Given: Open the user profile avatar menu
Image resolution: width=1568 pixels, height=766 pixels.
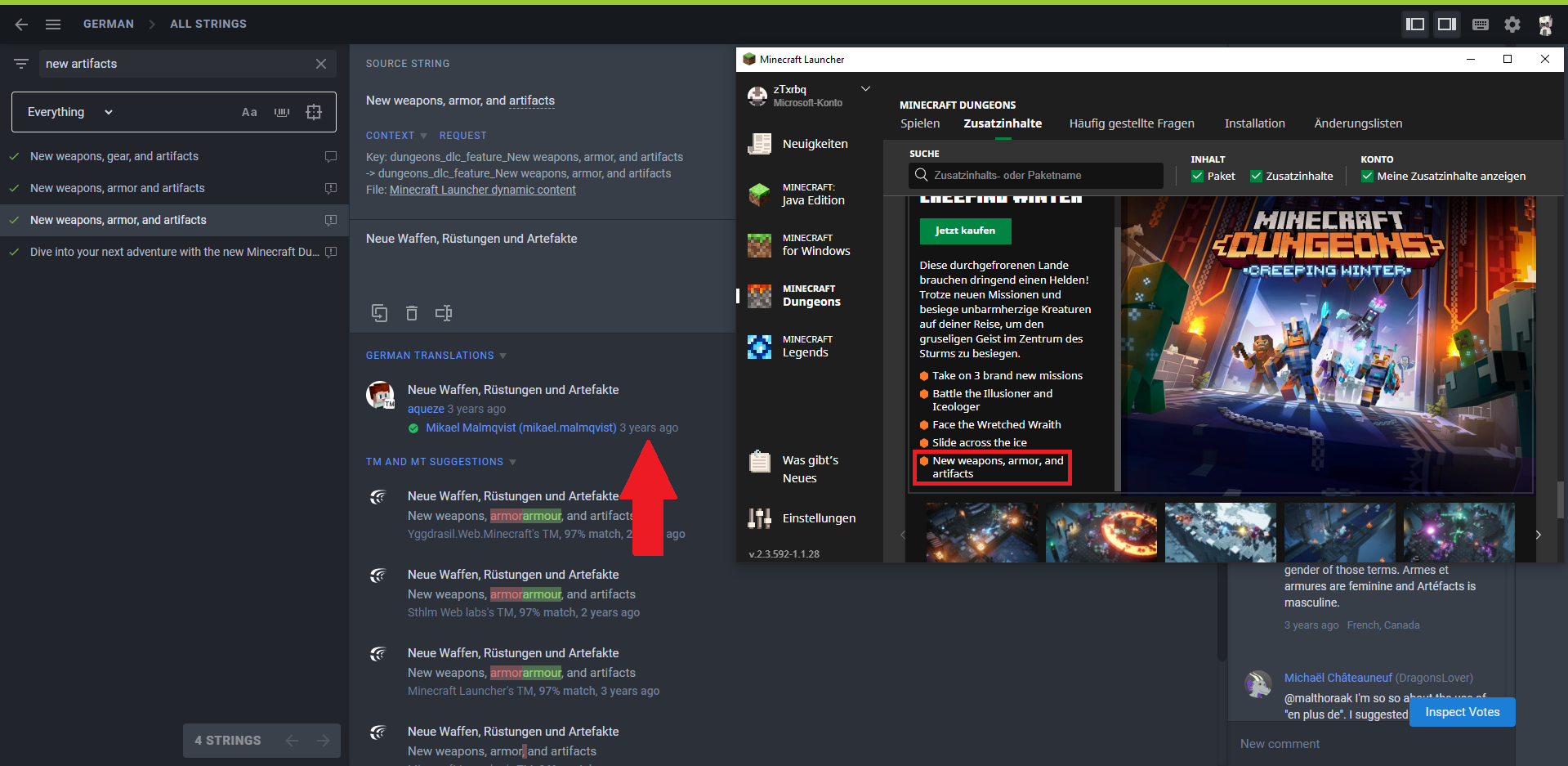Looking at the screenshot, I should [x=1545, y=25].
